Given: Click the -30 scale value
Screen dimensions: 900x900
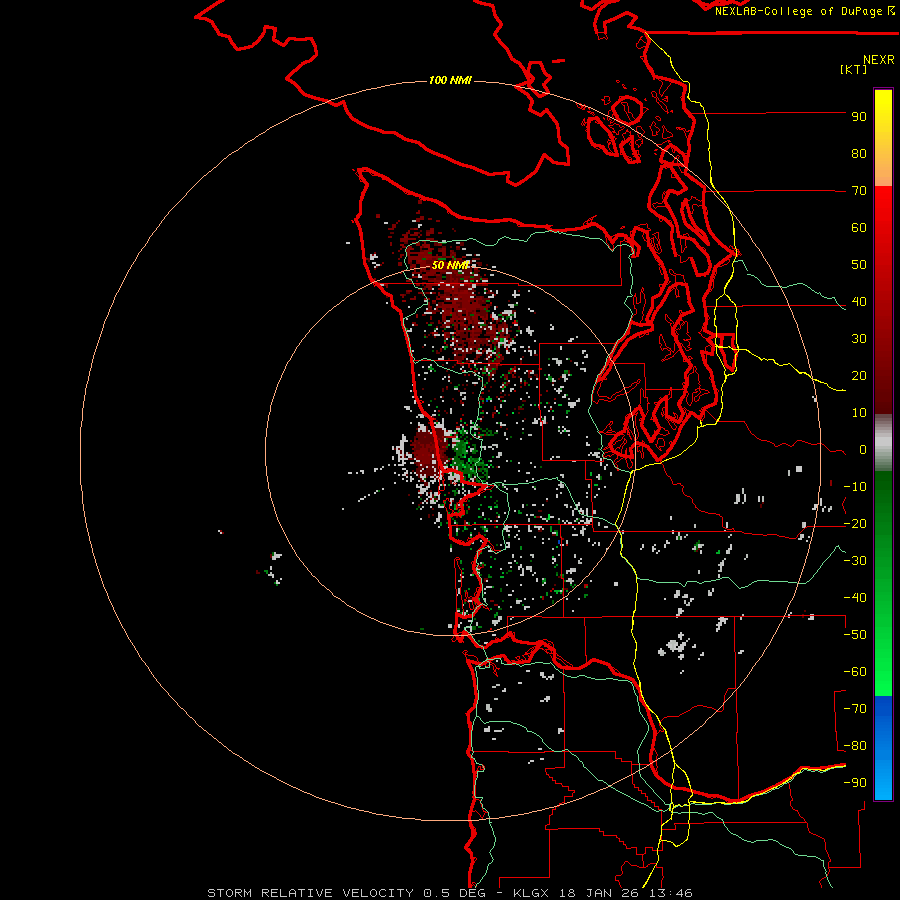Looking at the screenshot, I should pos(855,561).
